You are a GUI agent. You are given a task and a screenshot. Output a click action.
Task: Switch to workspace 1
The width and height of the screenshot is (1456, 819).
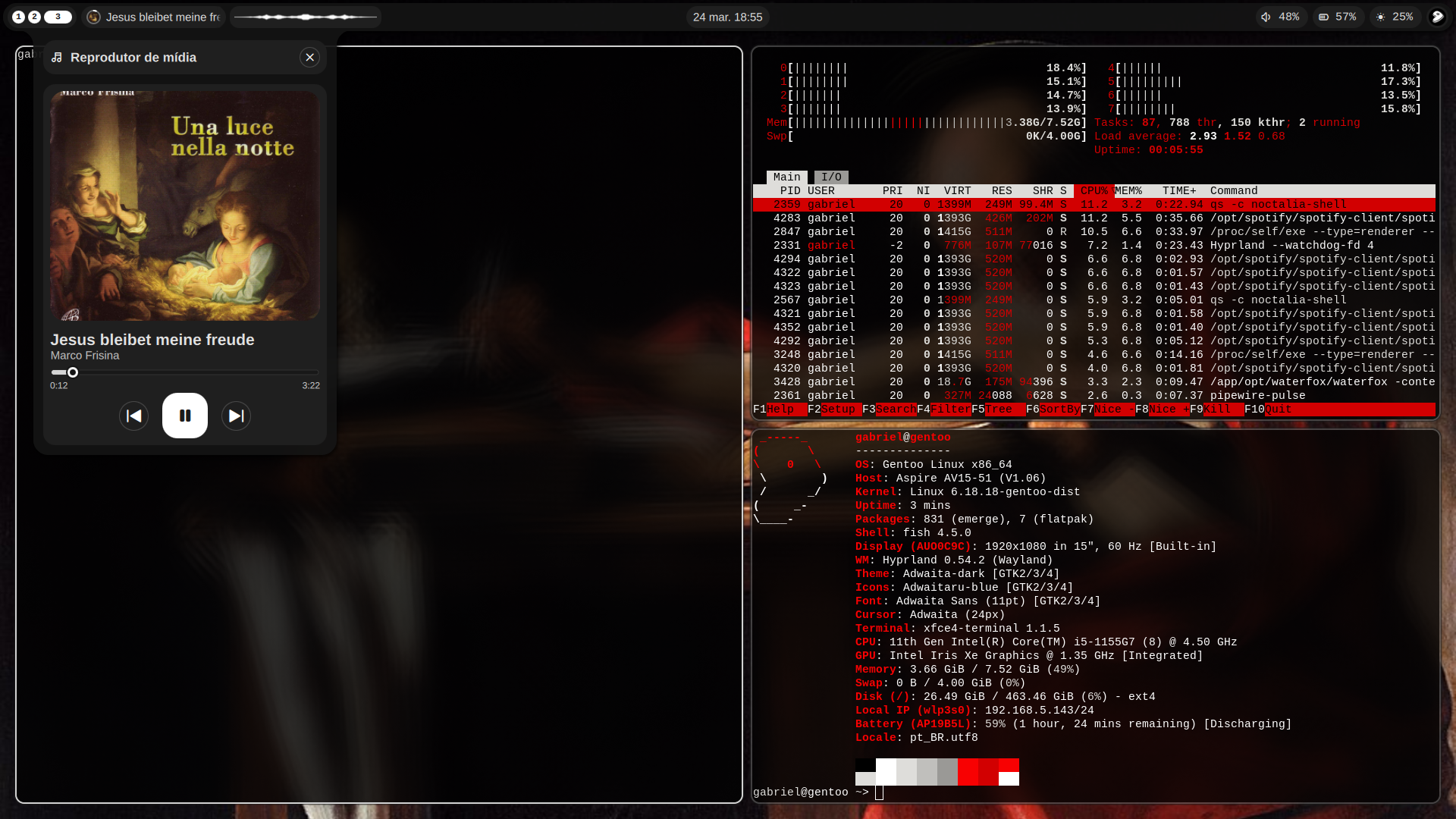[x=19, y=17]
